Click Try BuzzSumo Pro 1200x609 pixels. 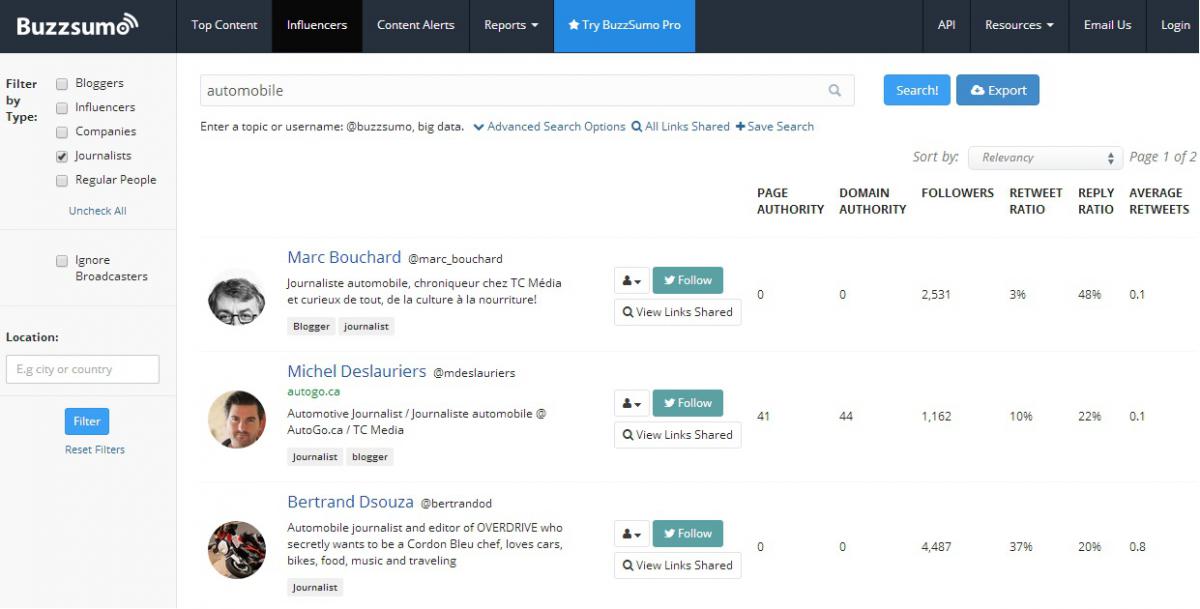[x=624, y=25]
